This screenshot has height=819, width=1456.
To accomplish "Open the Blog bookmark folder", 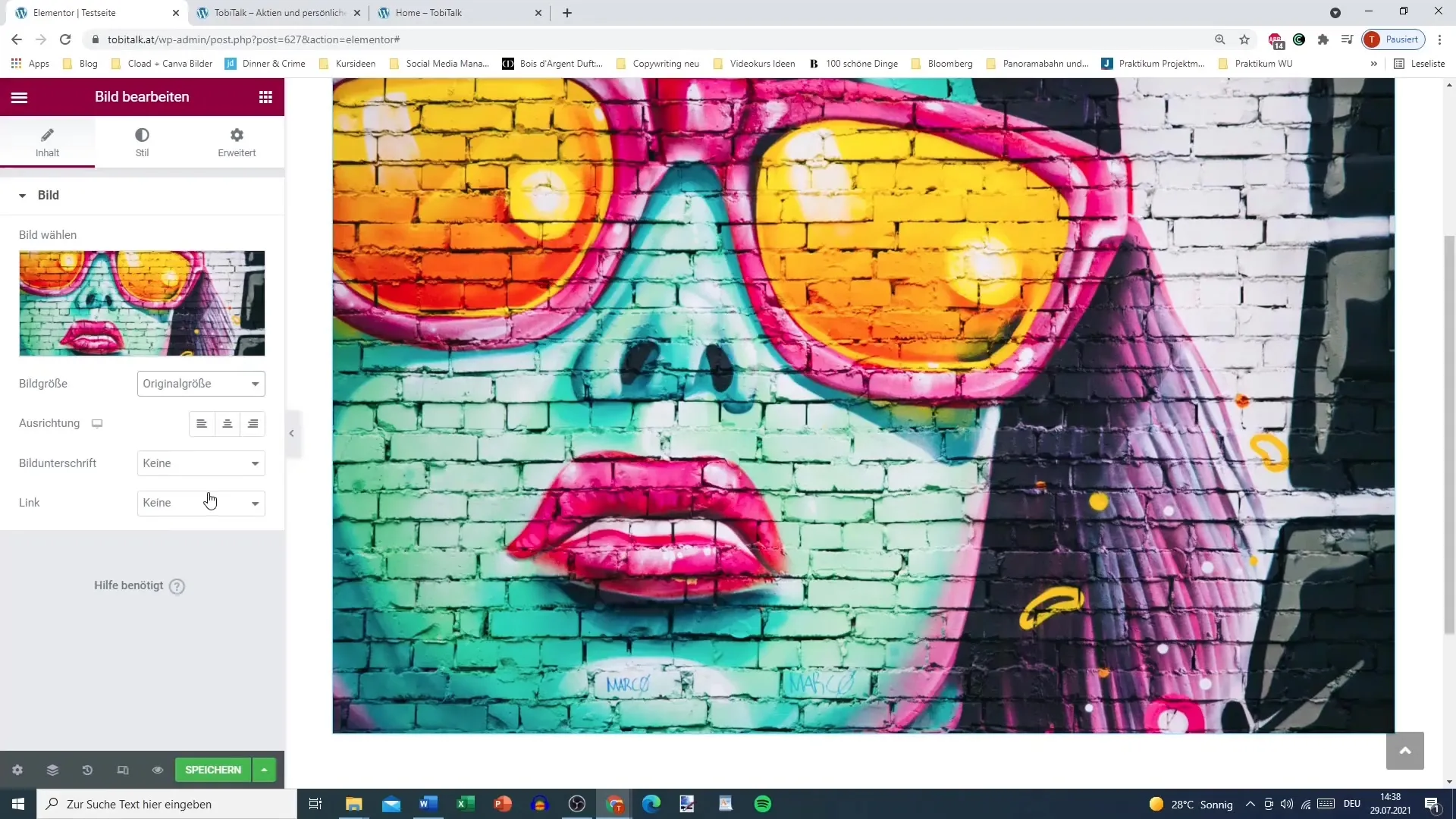I will click(80, 64).
